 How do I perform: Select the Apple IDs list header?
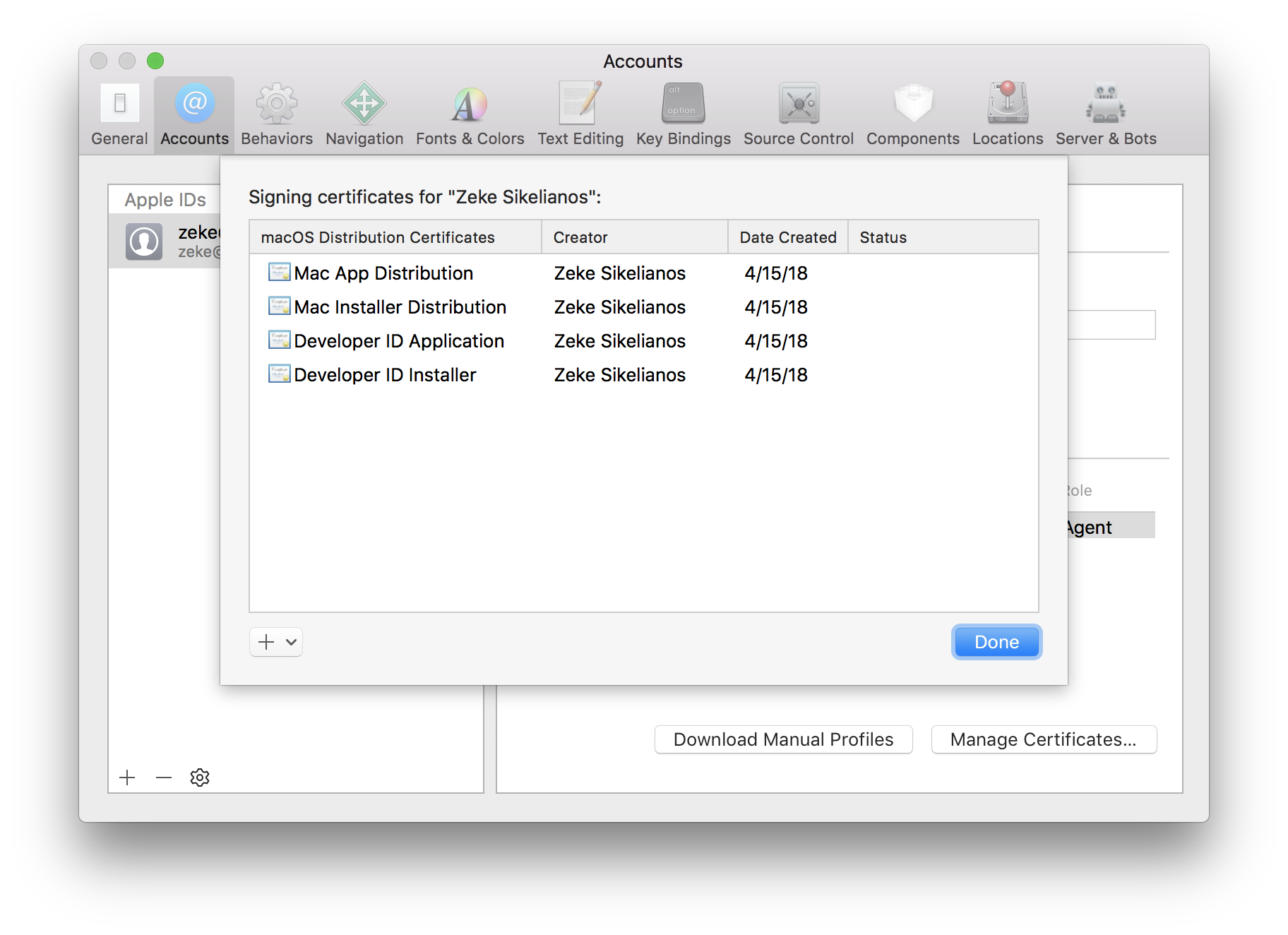164,199
